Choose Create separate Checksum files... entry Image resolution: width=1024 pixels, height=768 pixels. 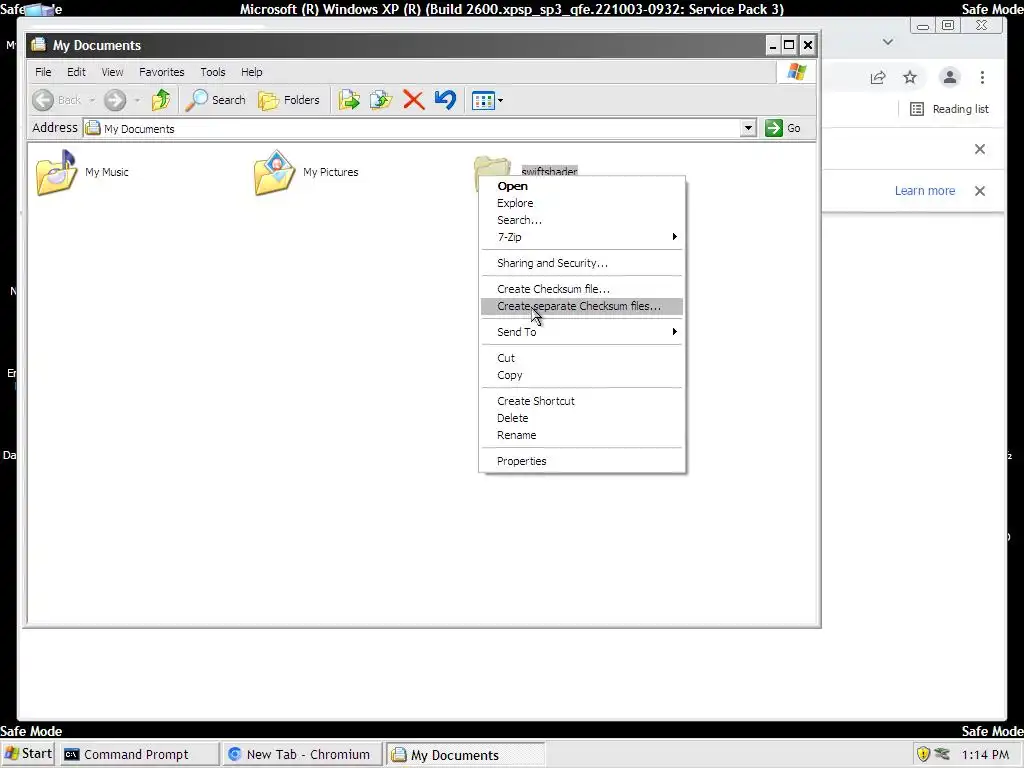tap(583, 306)
